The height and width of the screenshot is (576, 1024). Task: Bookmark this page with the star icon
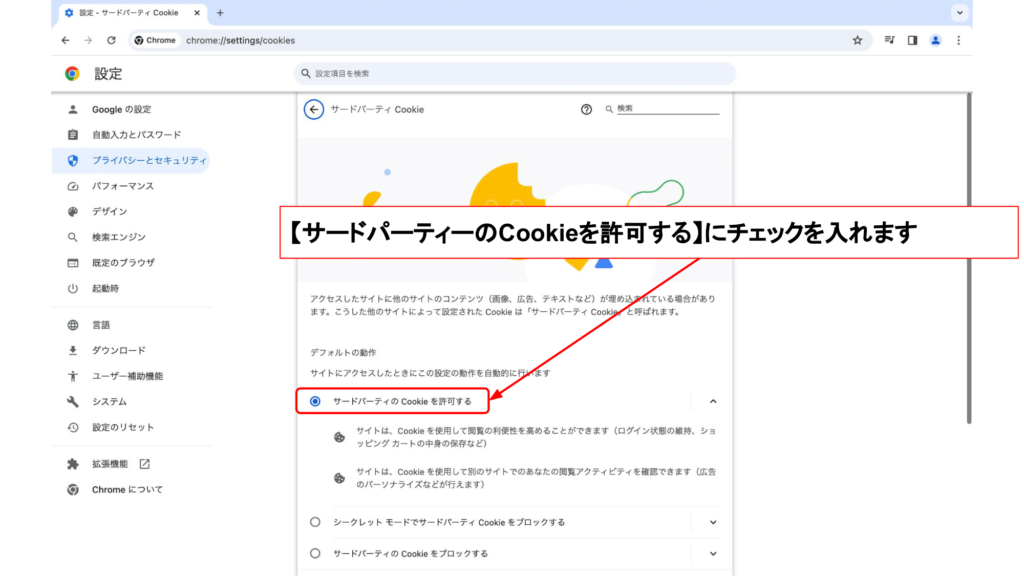(857, 40)
